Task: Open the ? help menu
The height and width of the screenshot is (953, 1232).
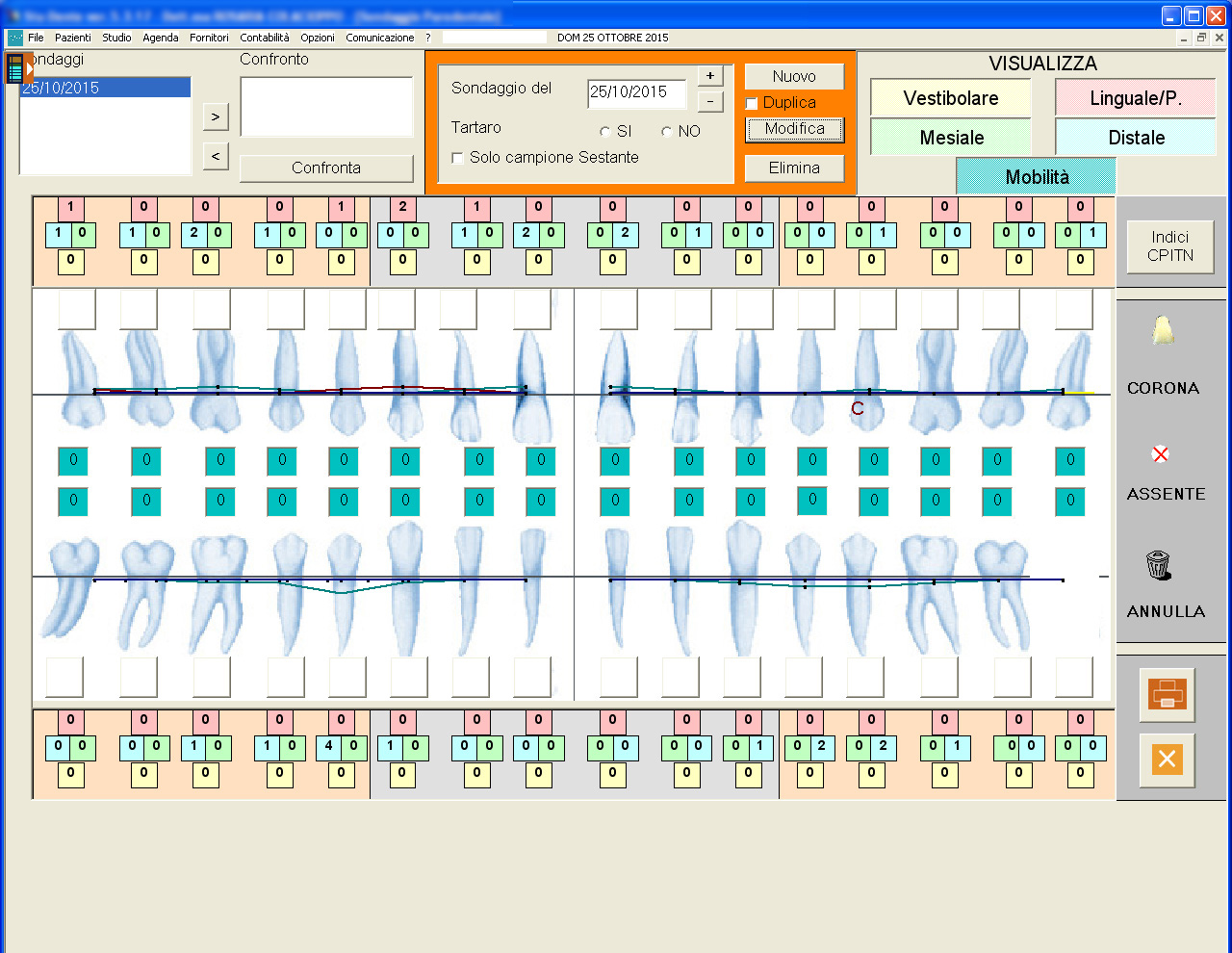Action: pos(428,38)
